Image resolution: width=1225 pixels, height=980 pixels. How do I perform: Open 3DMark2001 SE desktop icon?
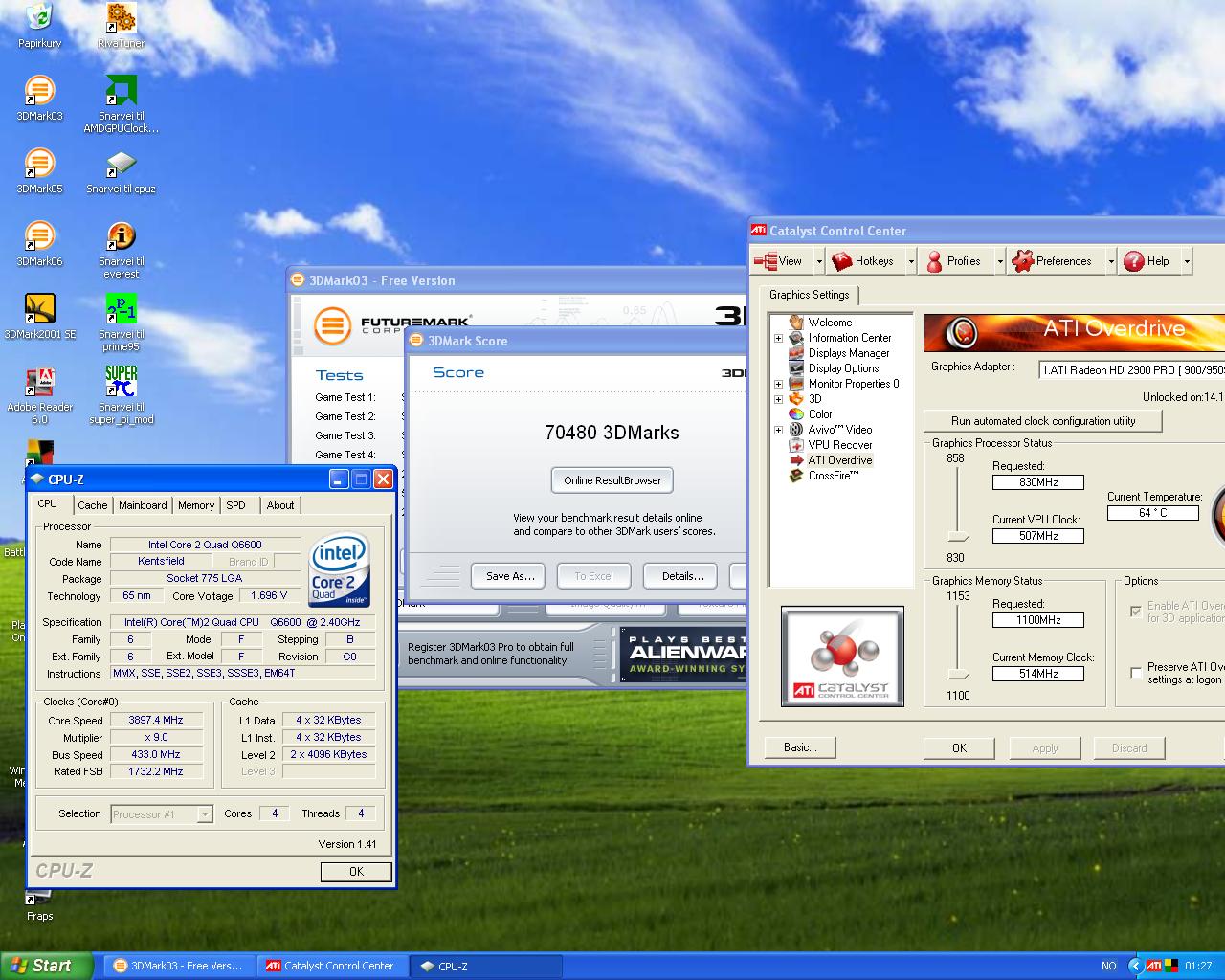click(x=39, y=316)
